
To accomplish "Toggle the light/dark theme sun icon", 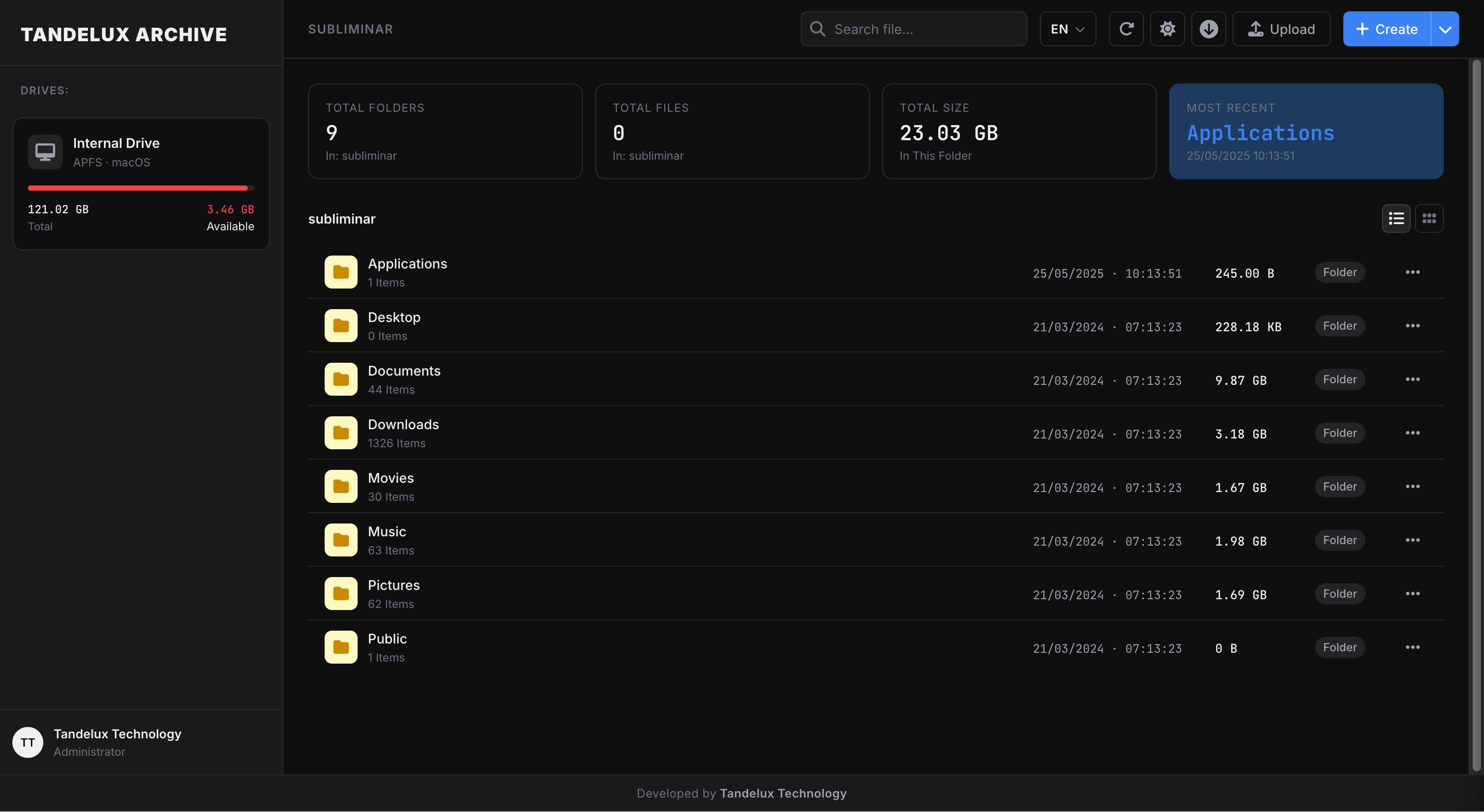I will pos(1167,29).
